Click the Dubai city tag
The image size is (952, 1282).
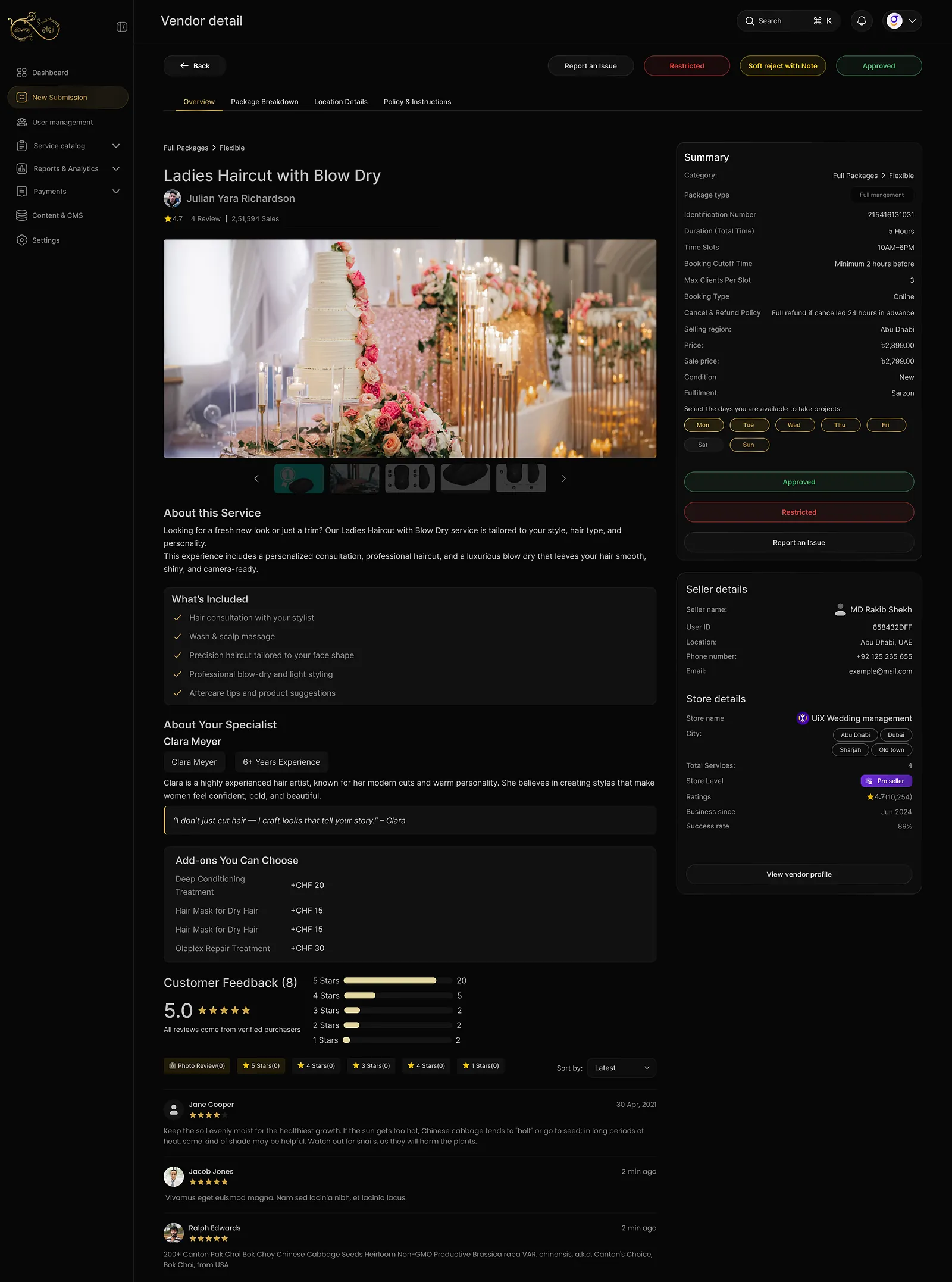tap(896, 735)
